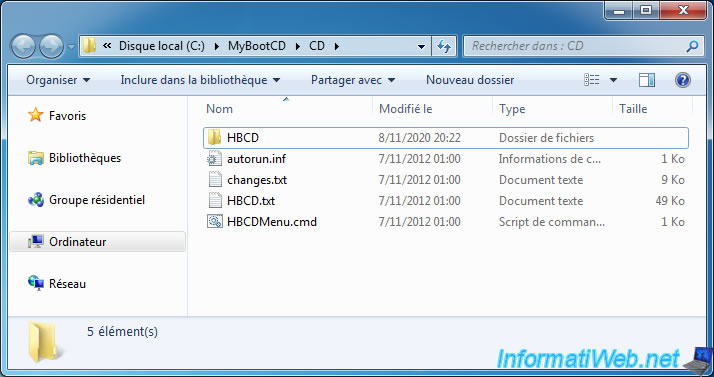The width and height of the screenshot is (714, 377).
Task: Click Informations de c... type cell
Action: (550, 159)
